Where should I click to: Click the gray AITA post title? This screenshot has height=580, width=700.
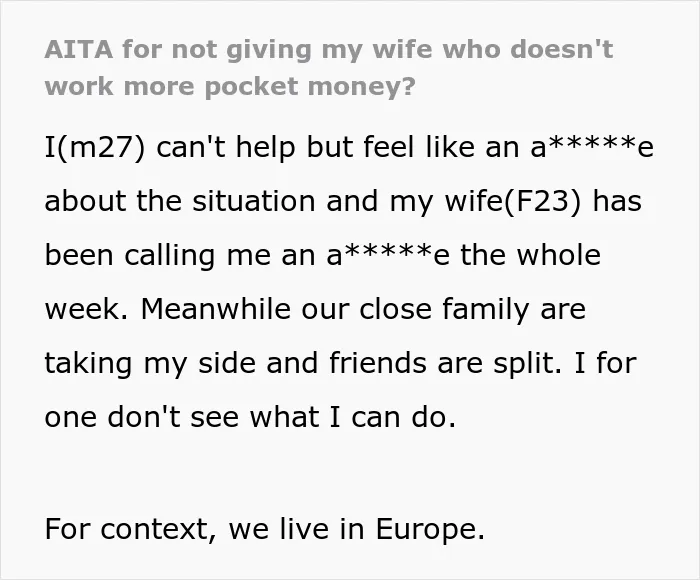coord(329,68)
